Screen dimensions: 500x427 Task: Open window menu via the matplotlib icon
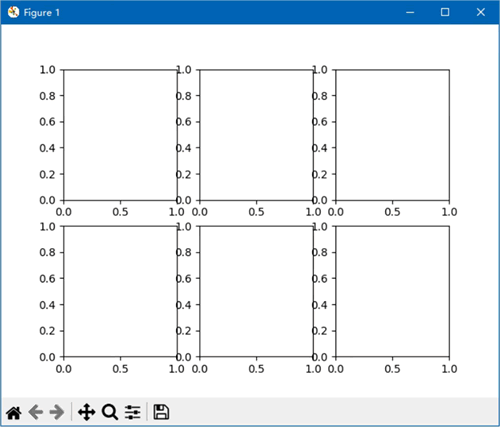tap(13, 12)
